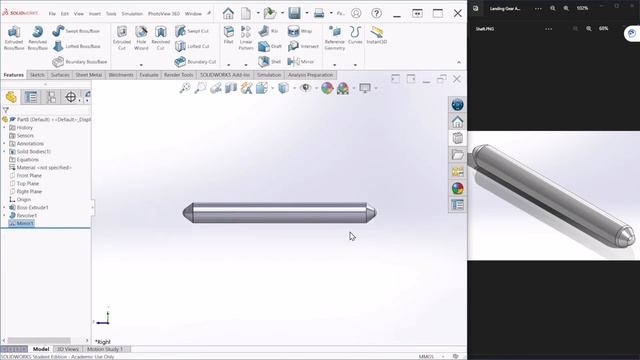The width and height of the screenshot is (640, 360).
Task: Open Reference Geometry tool
Action: (335, 38)
